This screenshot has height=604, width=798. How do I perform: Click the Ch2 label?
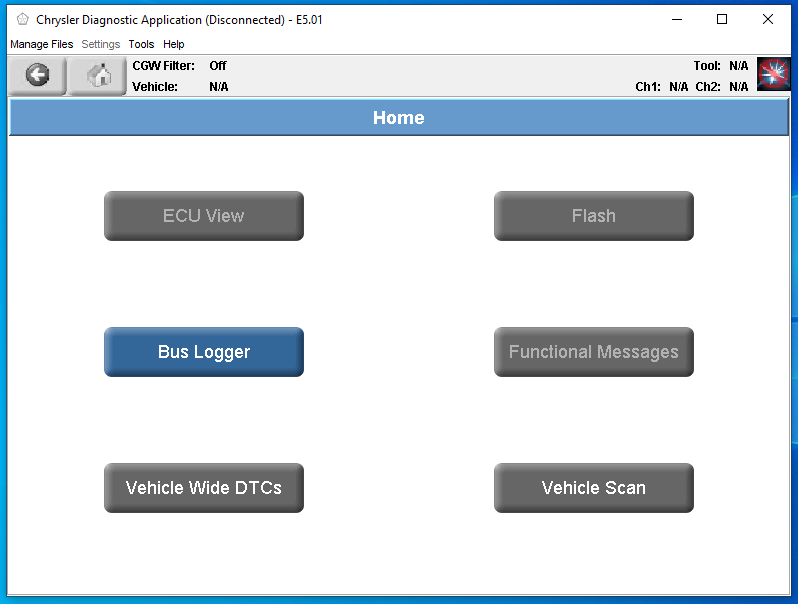click(x=708, y=87)
